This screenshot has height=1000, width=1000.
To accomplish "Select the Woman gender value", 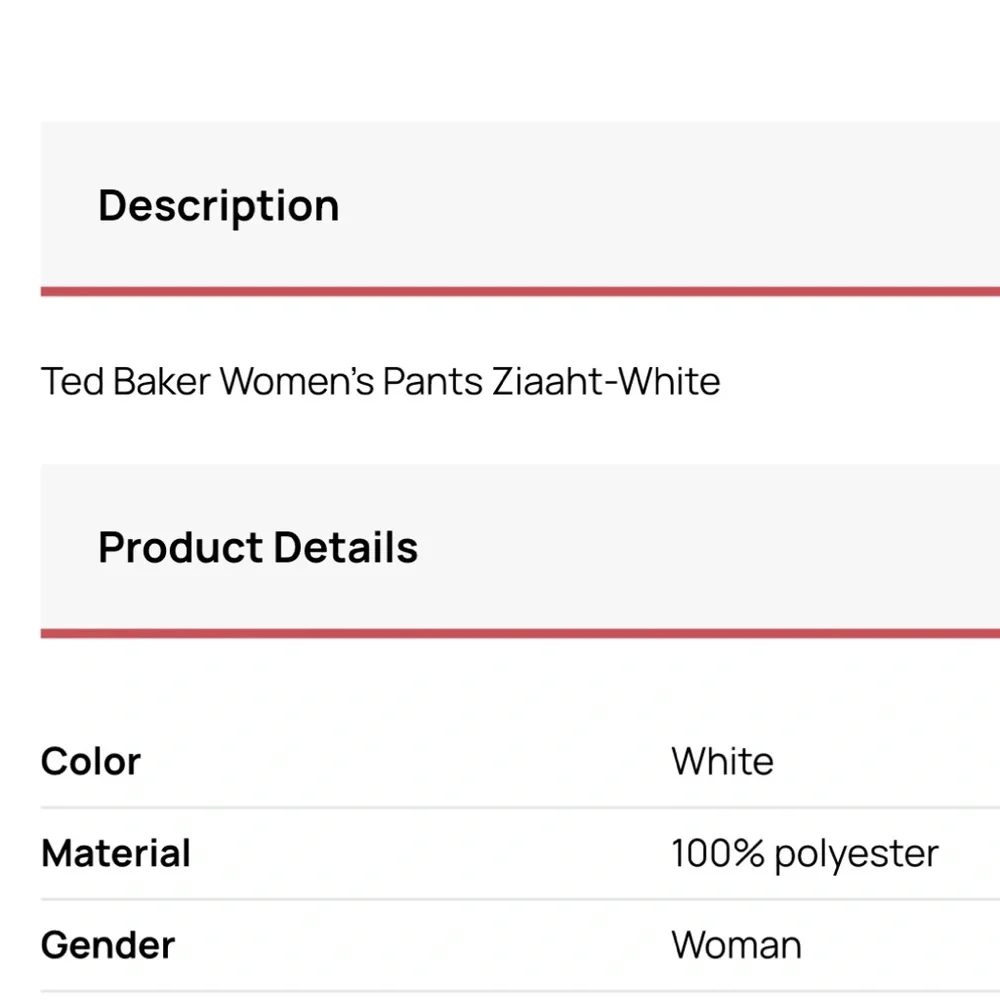I will coord(737,945).
